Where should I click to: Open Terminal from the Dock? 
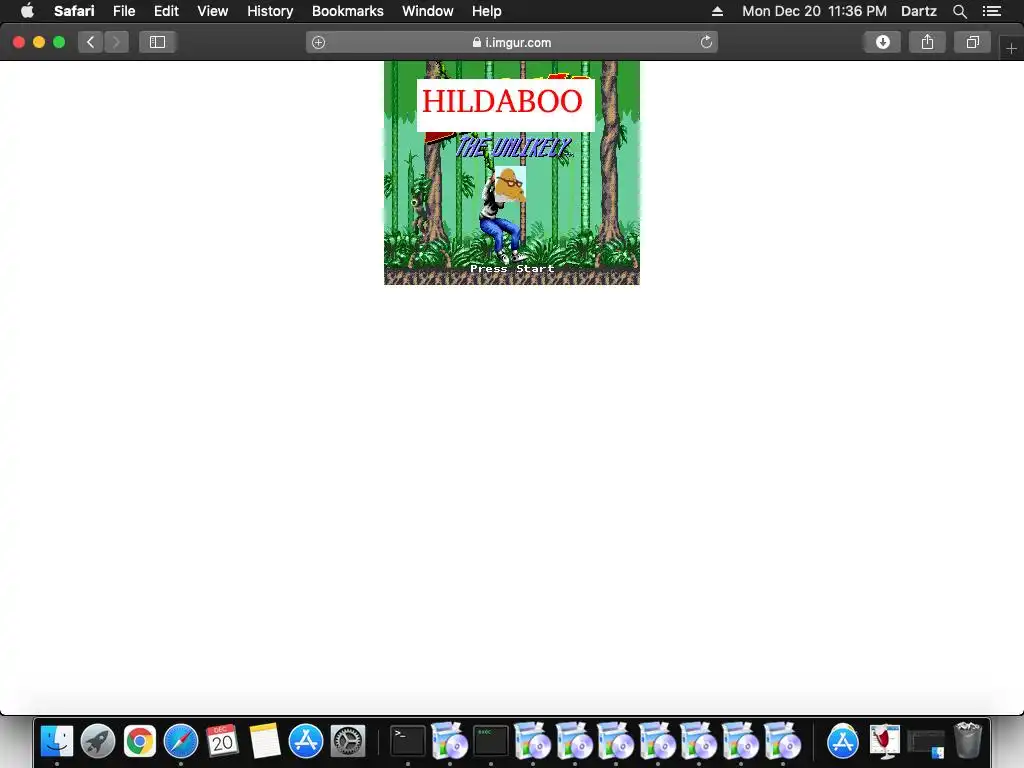[408, 741]
